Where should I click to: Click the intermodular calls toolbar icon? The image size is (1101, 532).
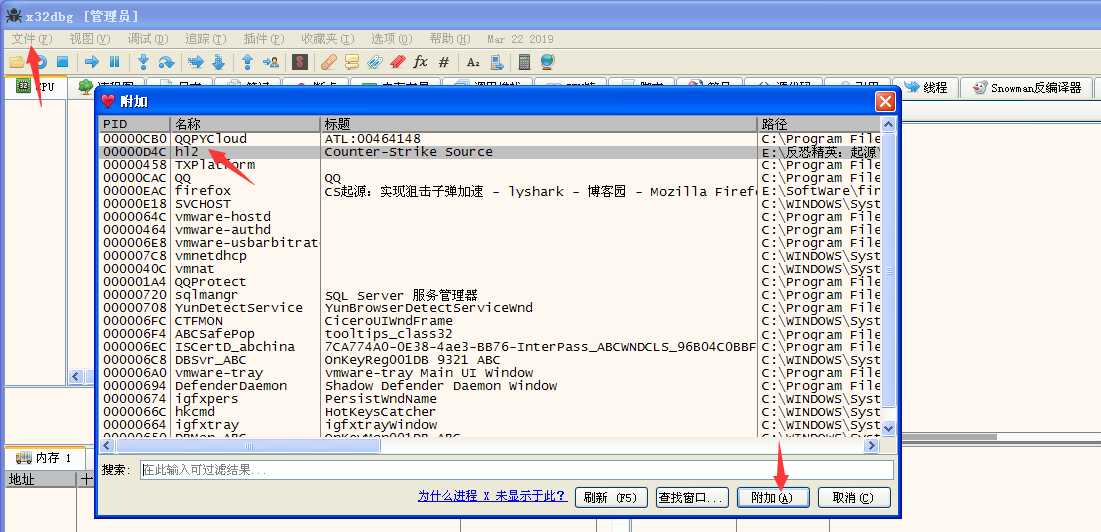tap(496, 62)
